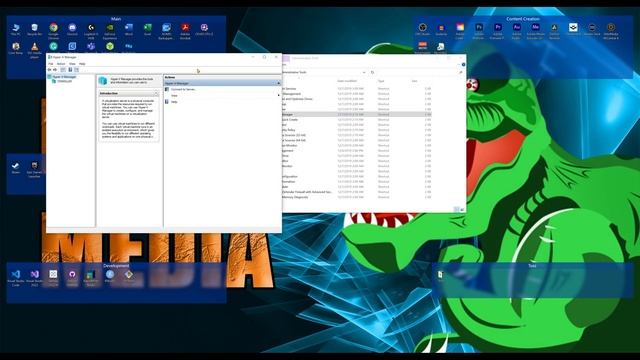
Task: Open the Administrative Tools address bar dropdown
Action: pos(364,72)
